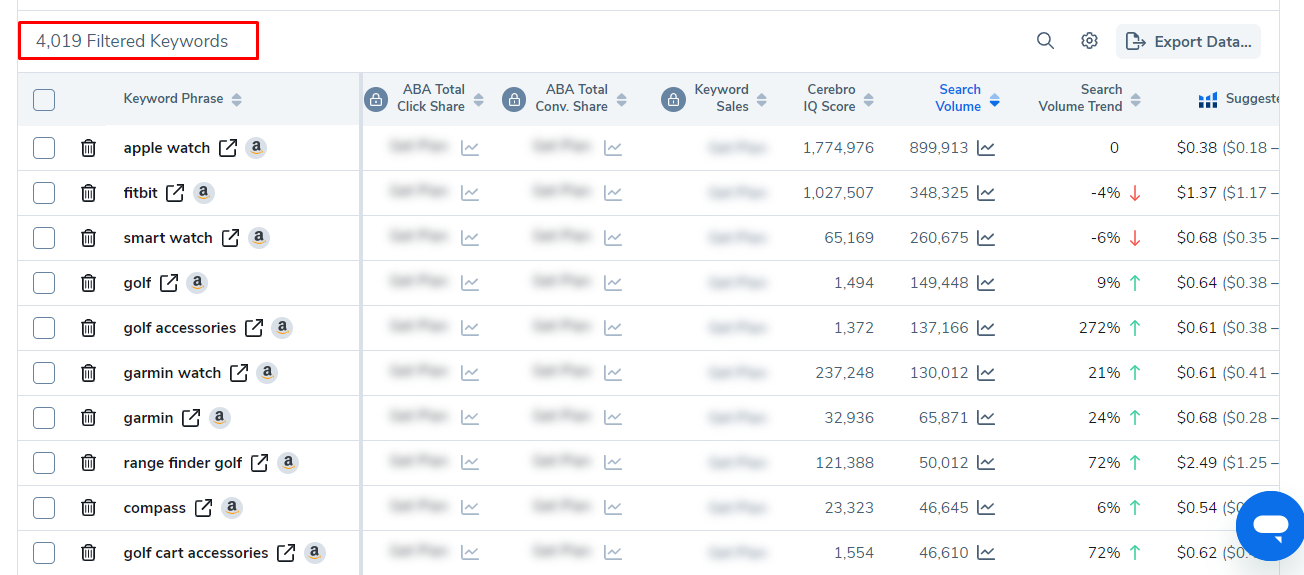Click Amazon icon next to golf accessories

[x=282, y=327]
